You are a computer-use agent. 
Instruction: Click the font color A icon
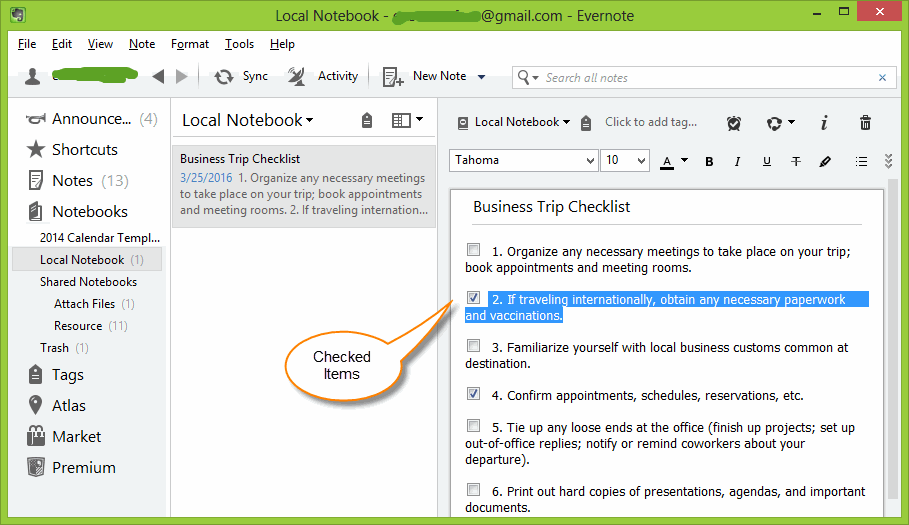click(667, 162)
